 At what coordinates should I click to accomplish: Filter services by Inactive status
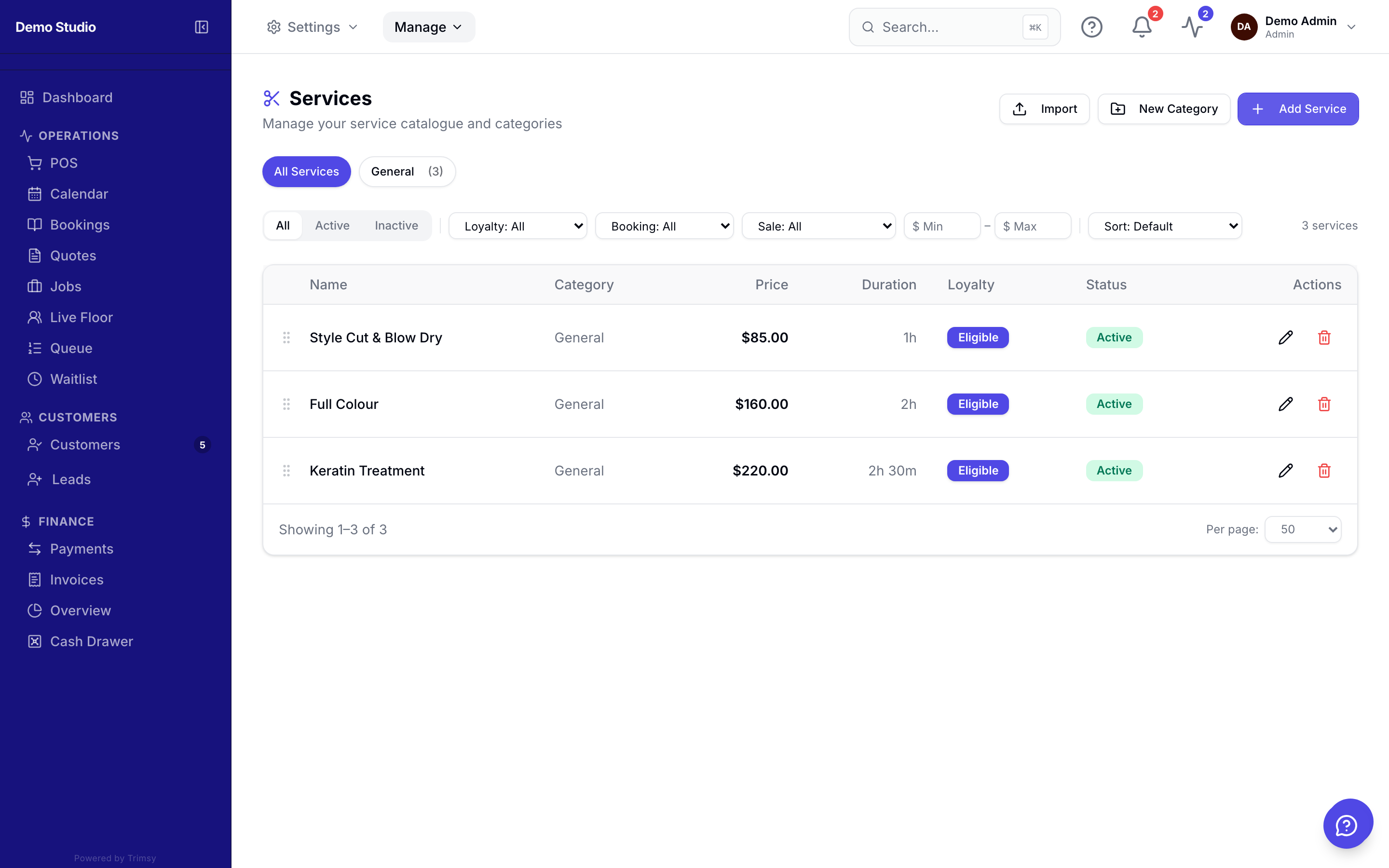(x=396, y=226)
